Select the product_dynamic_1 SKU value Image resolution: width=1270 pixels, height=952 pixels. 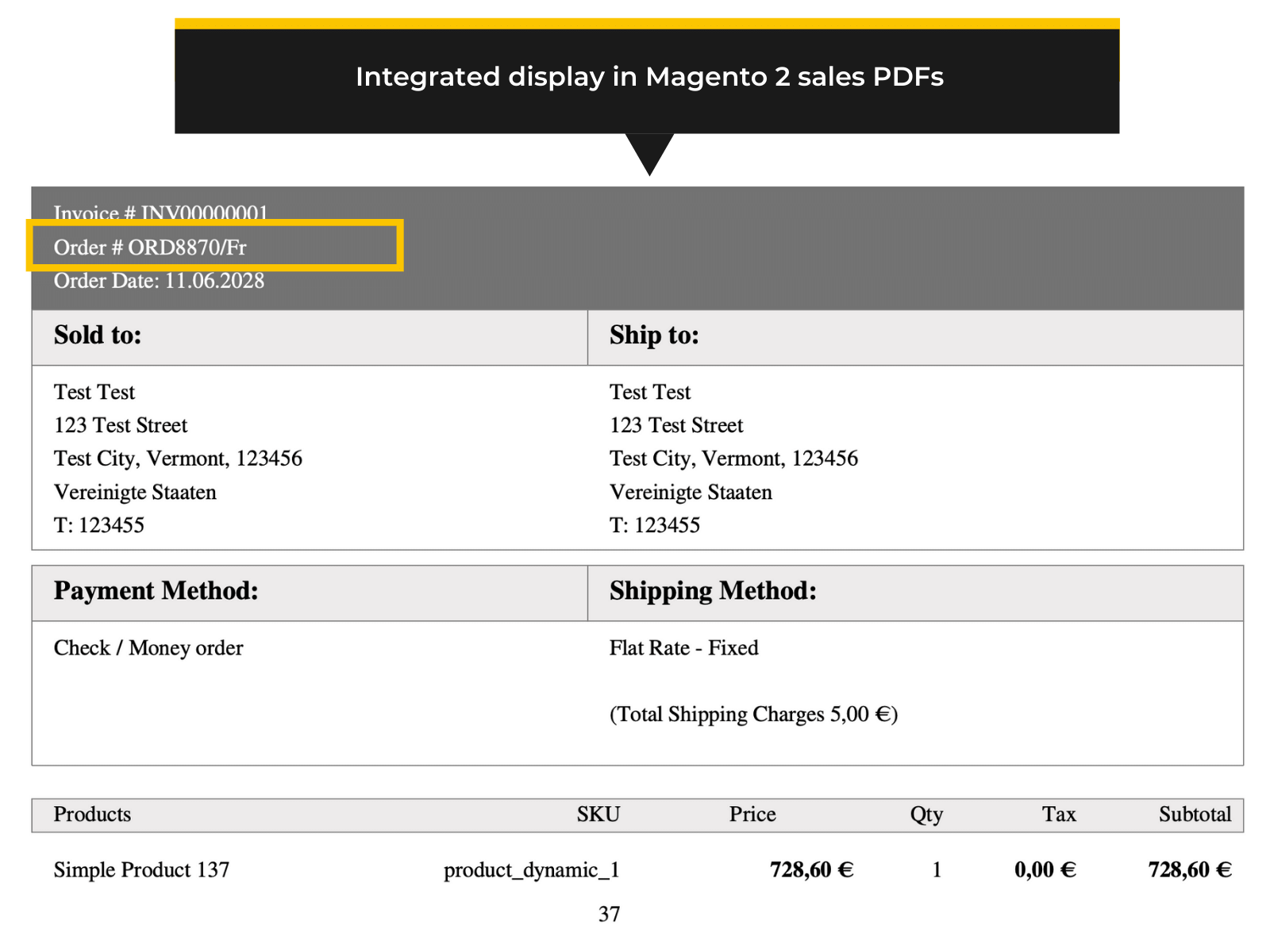533,869
